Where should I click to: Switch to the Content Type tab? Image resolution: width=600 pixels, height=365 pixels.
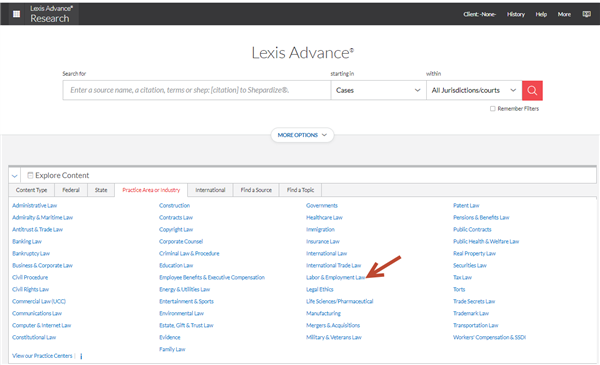[31, 190]
